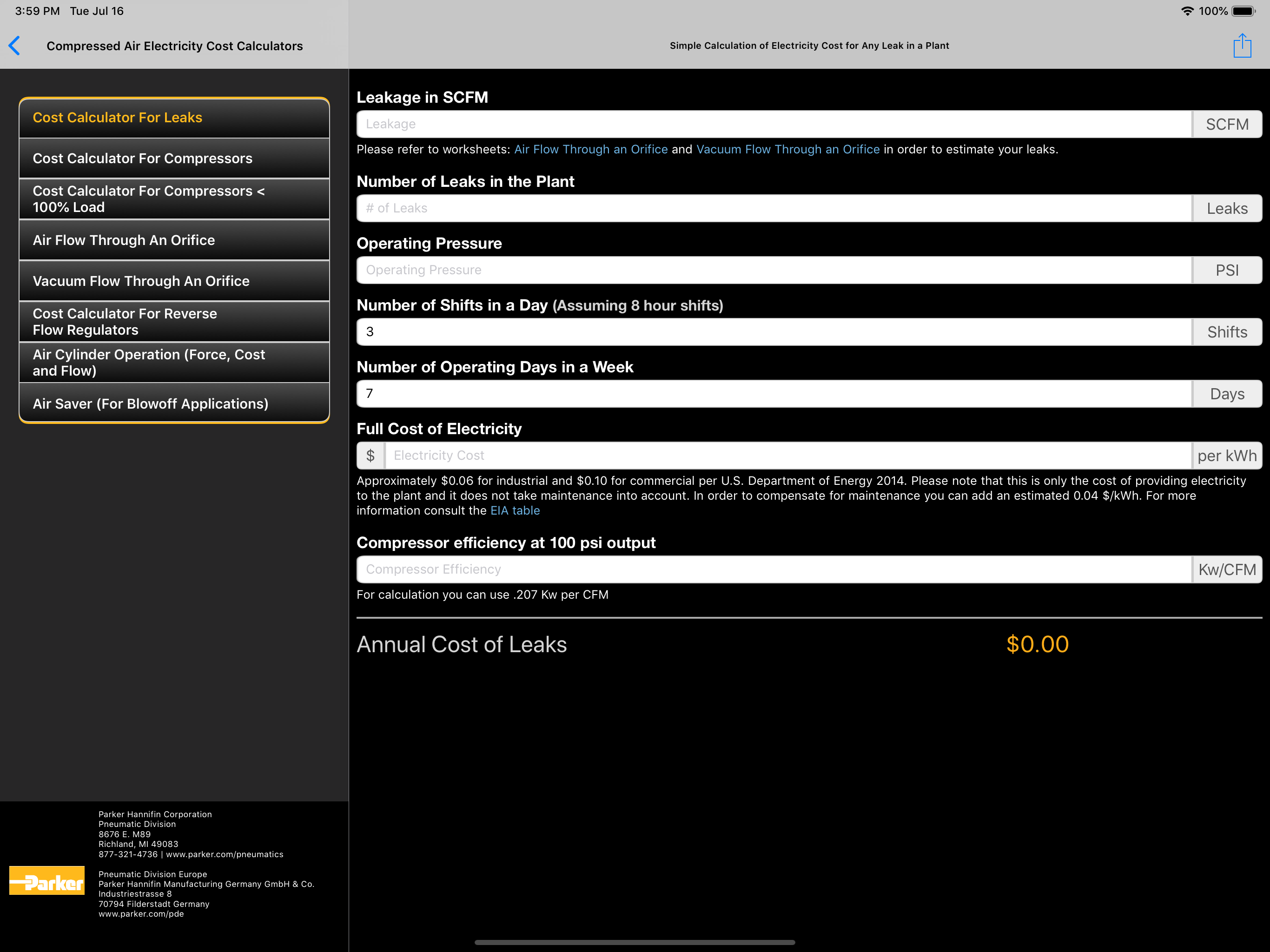Image resolution: width=1270 pixels, height=952 pixels.
Task: Click the Kw/CFM unit label
Action: [1227, 569]
